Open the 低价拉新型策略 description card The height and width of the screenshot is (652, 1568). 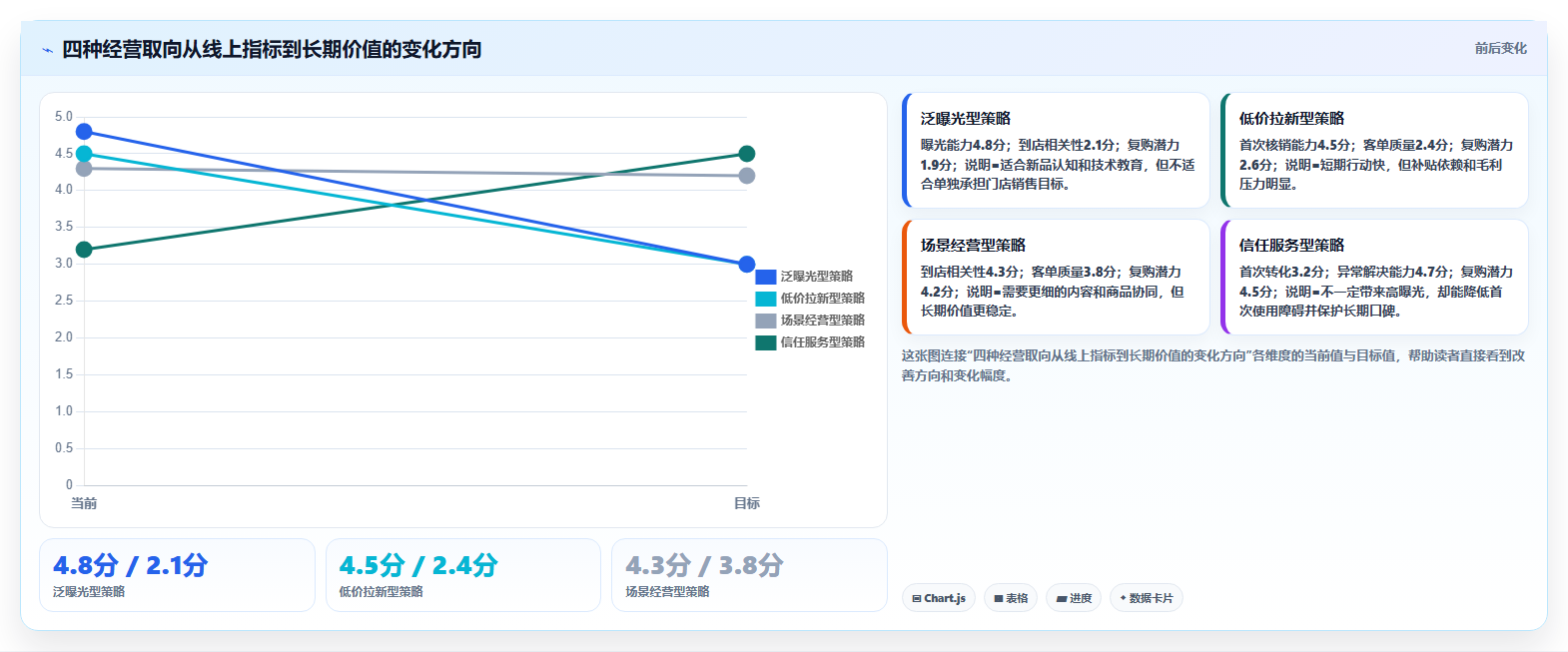1374,151
